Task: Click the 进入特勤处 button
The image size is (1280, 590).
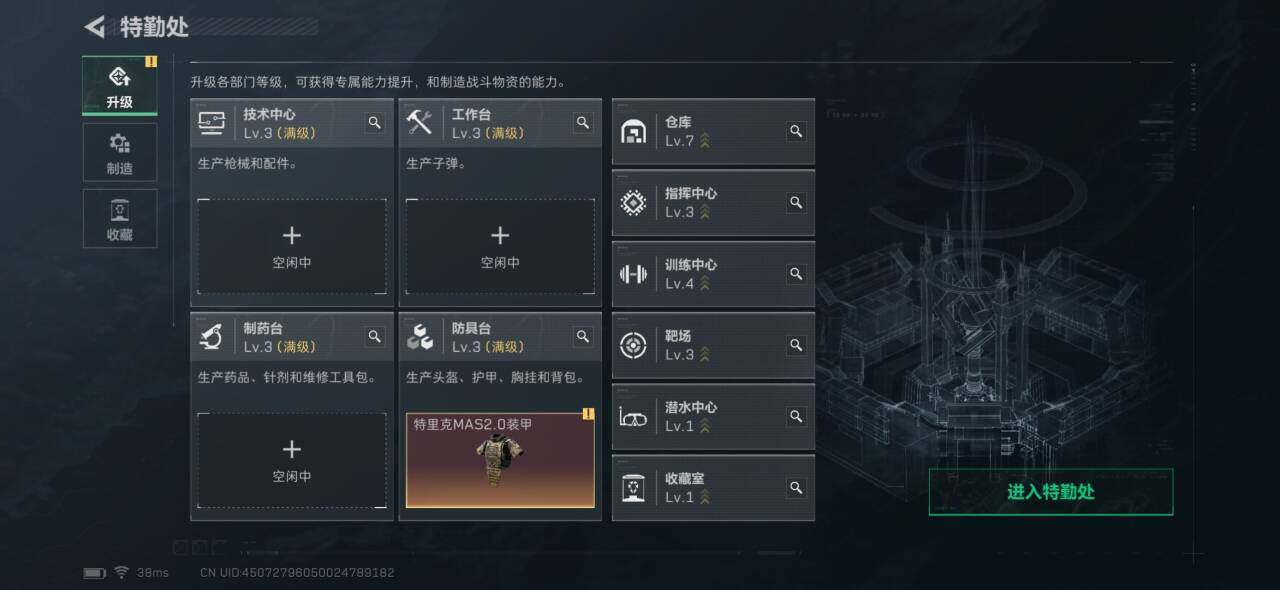Action: click(1051, 492)
